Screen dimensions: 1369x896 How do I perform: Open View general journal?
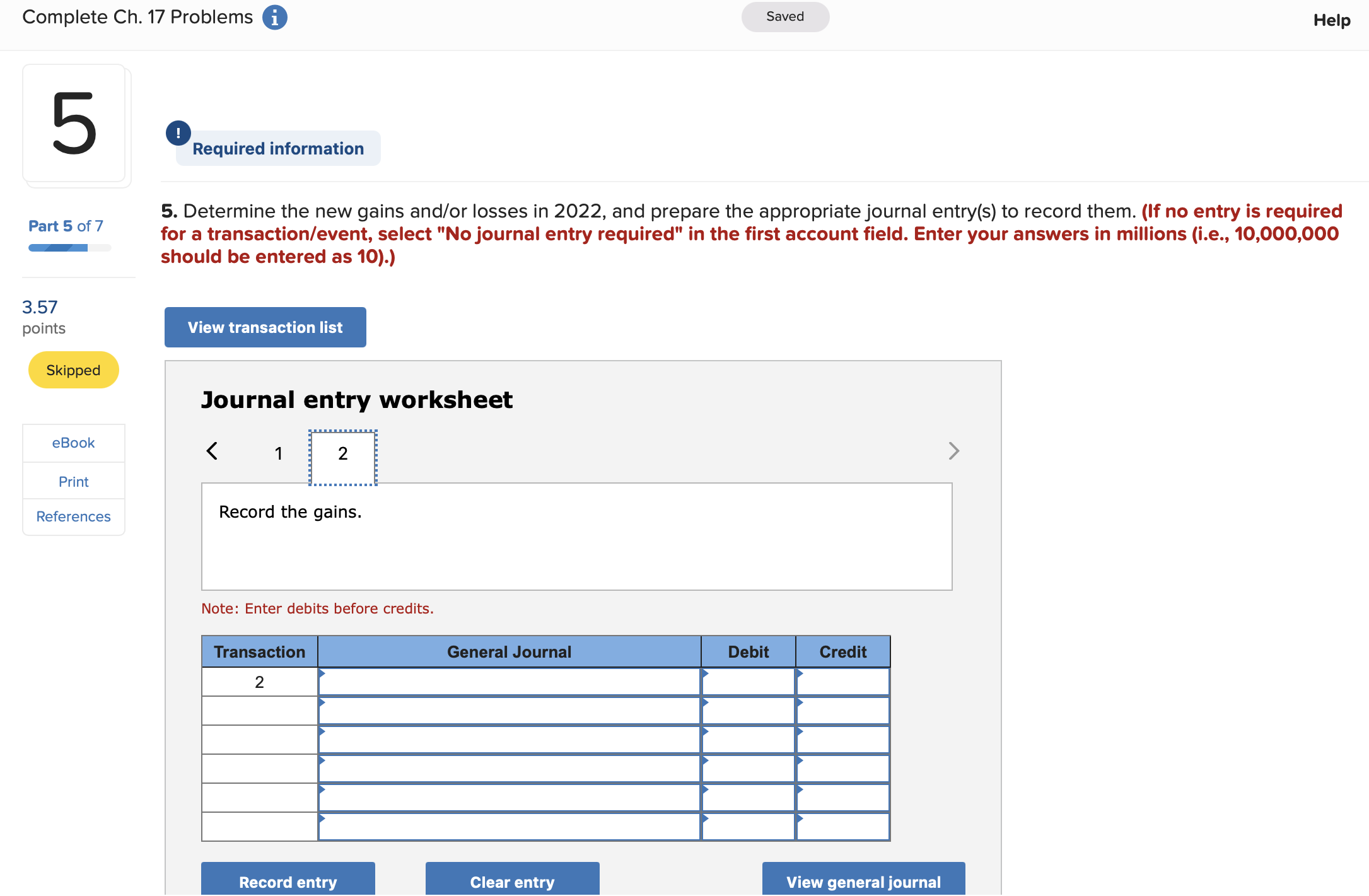click(863, 881)
